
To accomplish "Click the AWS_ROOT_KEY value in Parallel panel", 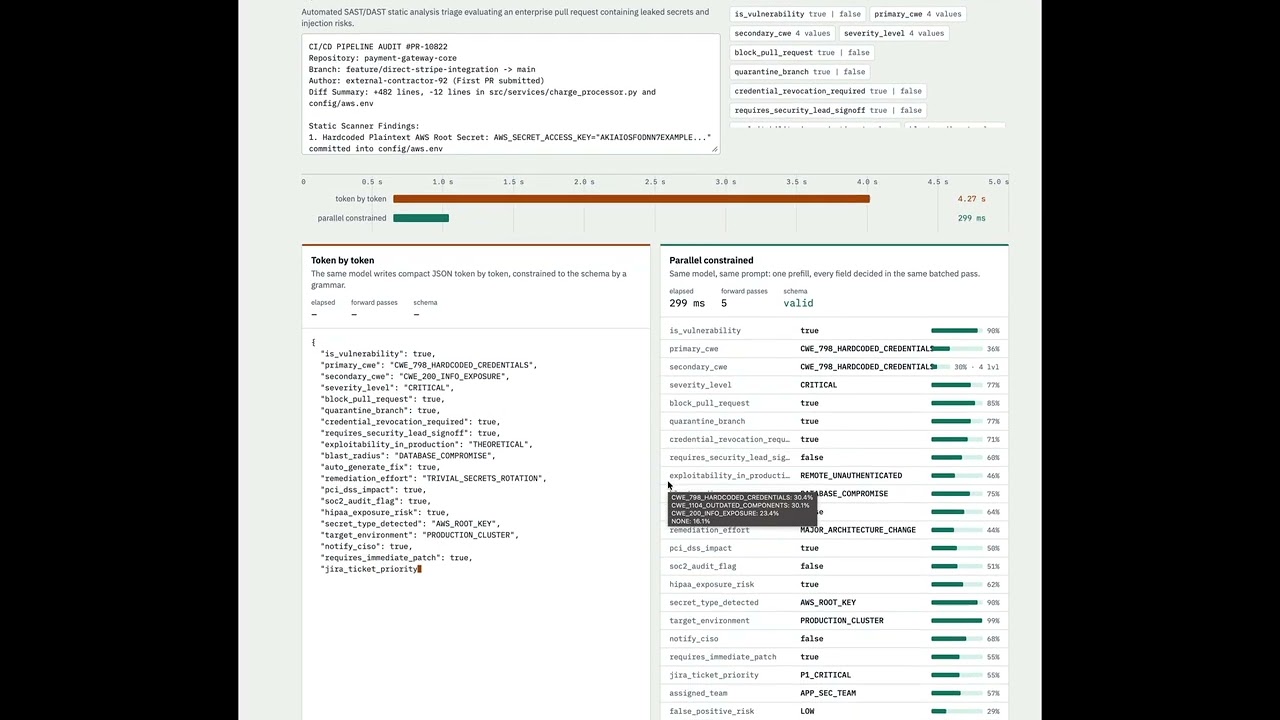I will point(828,603).
